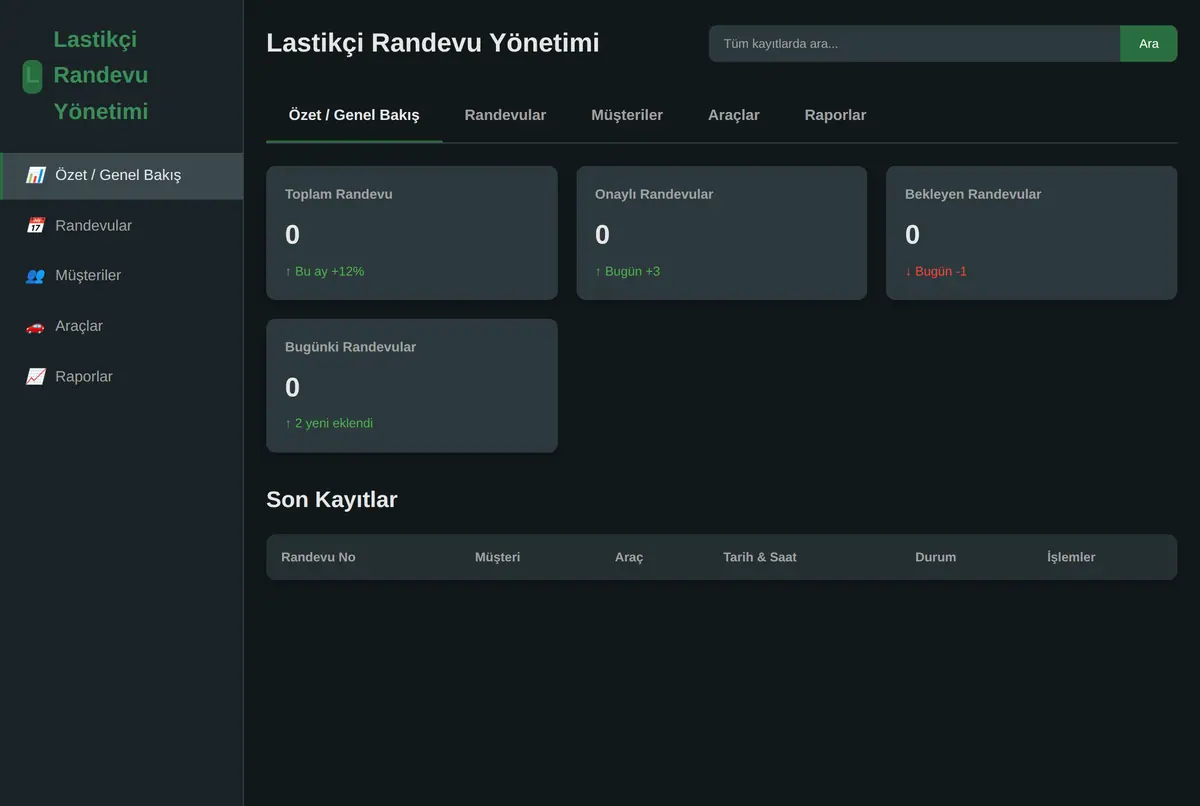Screen dimensions: 1200x806
Task: Select the Bekleyen Randevular stat card
Action: click(x=1032, y=233)
